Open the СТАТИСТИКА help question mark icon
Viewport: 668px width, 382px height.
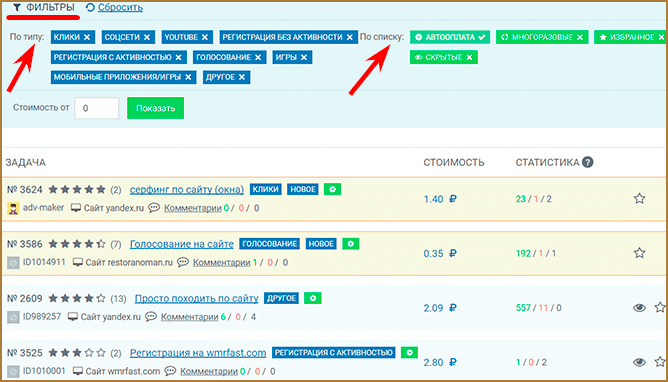[x=587, y=162]
